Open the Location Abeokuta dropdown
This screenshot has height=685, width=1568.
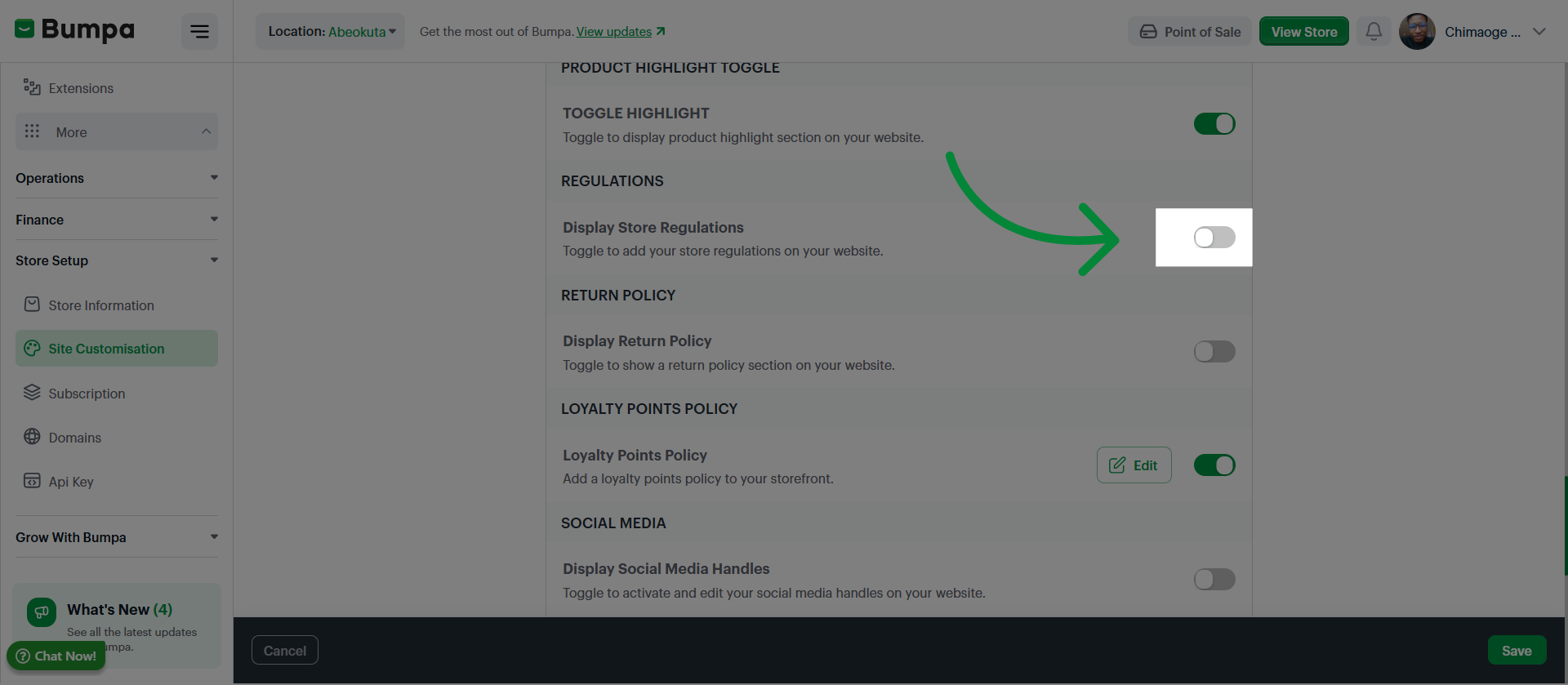[331, 32]
